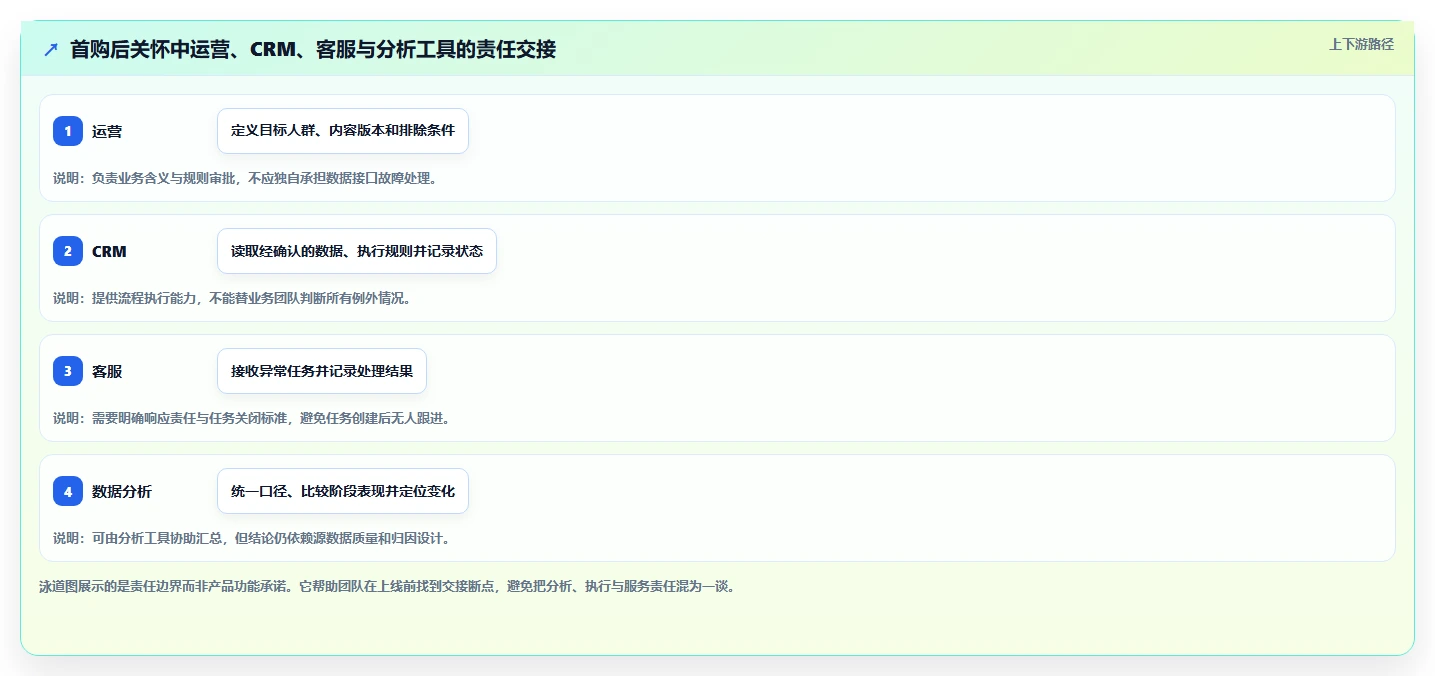Screen dimensions: 1435x676
Task: Select the 统一口径、比较阶段表现并定位变化 box
Action: tap(343, 491)
